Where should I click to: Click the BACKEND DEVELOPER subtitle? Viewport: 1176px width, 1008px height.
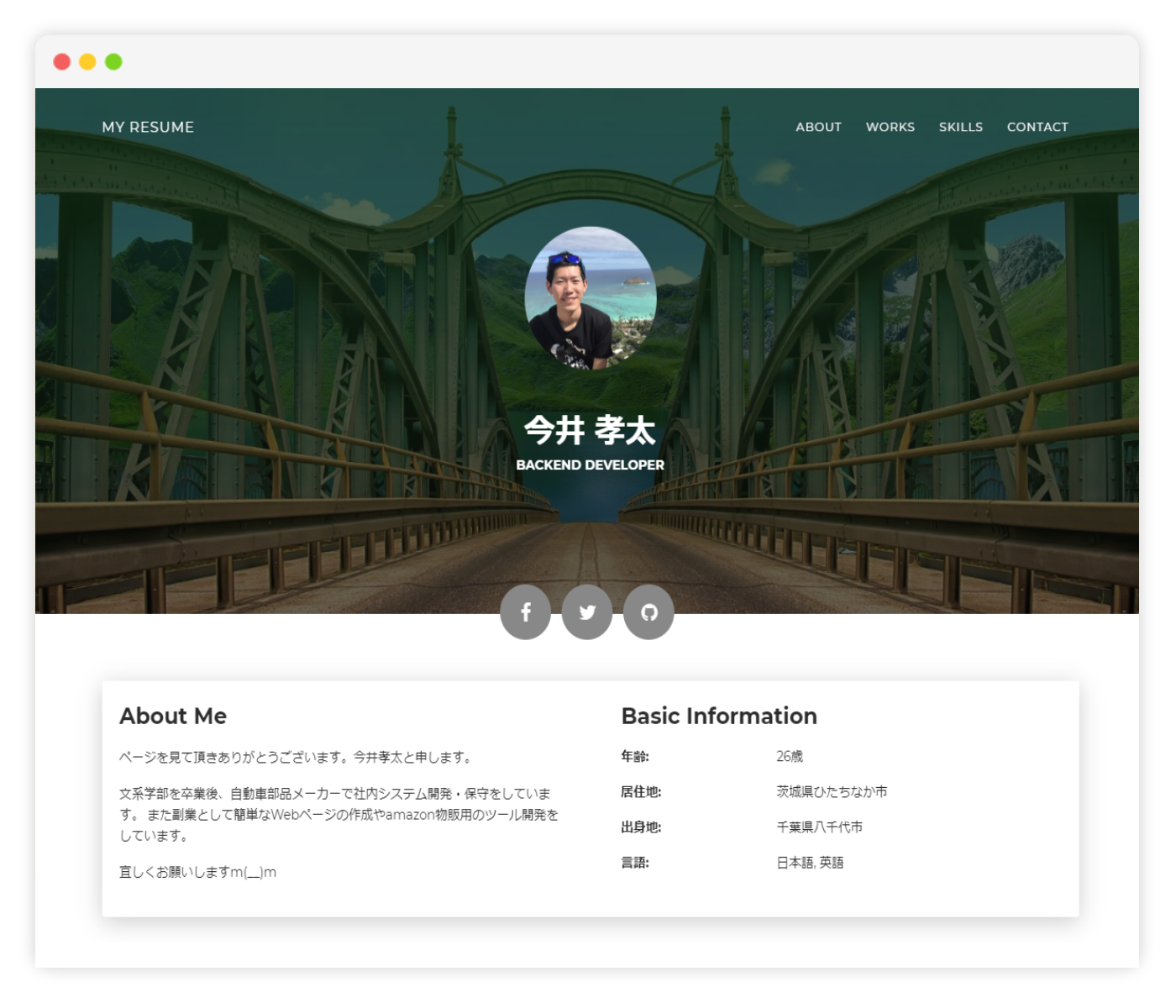click(590, 465)
